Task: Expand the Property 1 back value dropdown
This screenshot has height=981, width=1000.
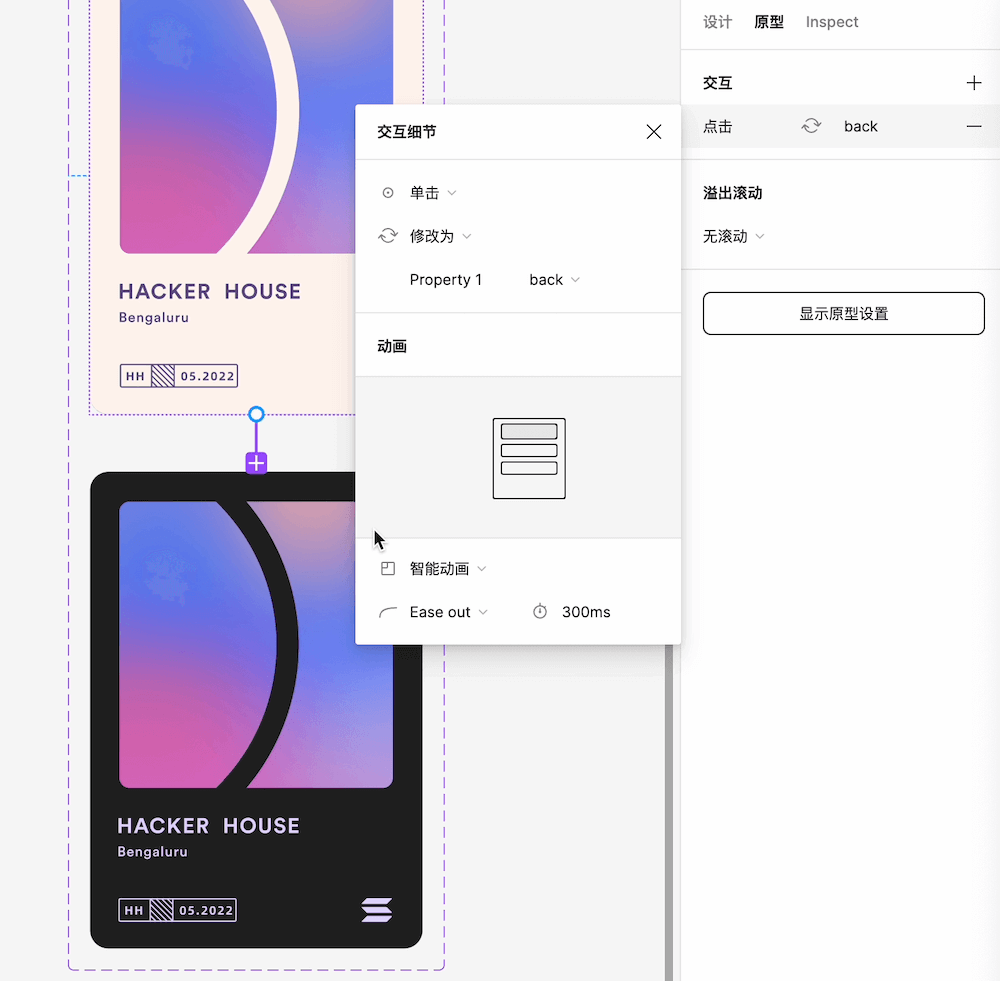Action: (554, 280)
